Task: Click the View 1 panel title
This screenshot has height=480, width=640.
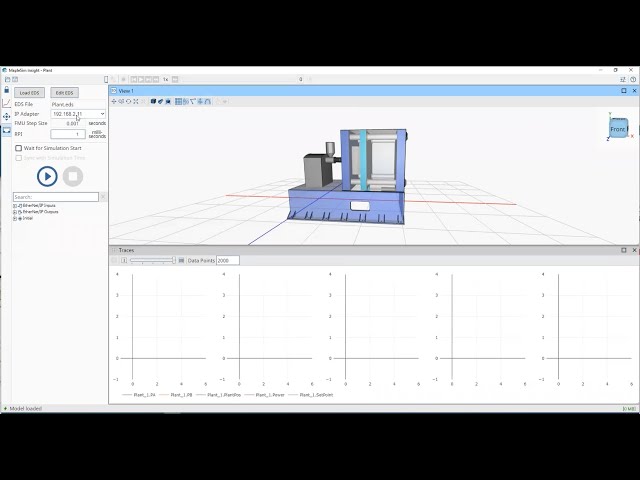Action: coord(126,91)
